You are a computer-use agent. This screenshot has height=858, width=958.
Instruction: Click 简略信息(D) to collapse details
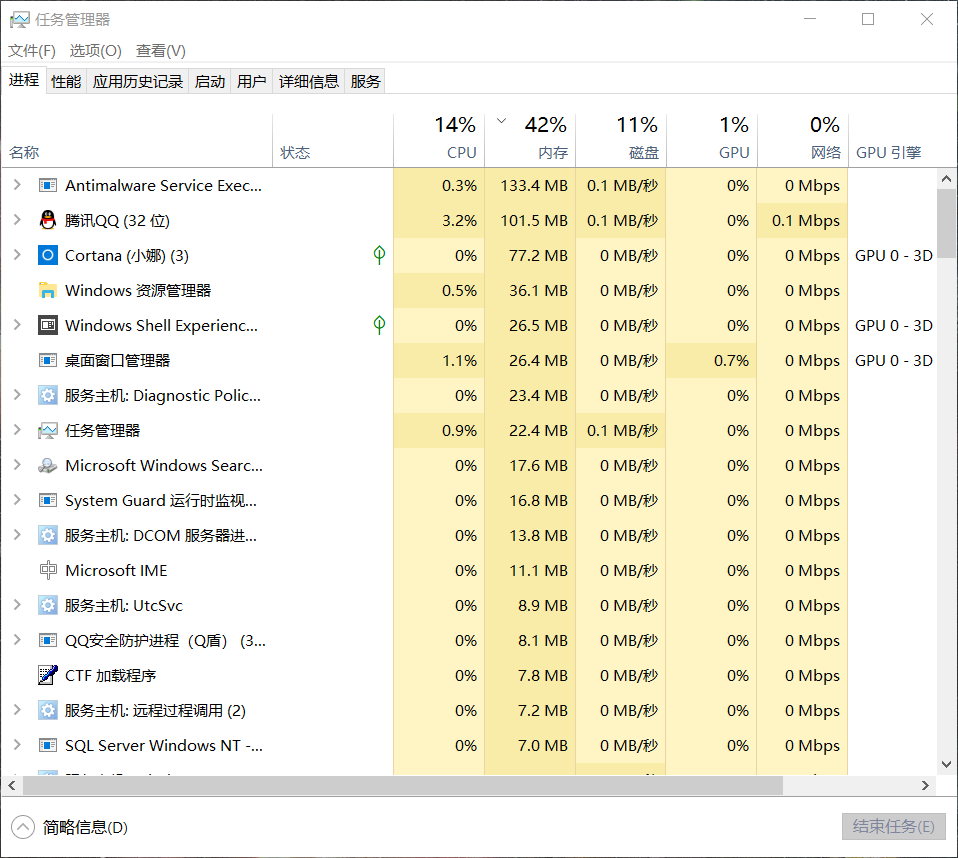[70, 827]
